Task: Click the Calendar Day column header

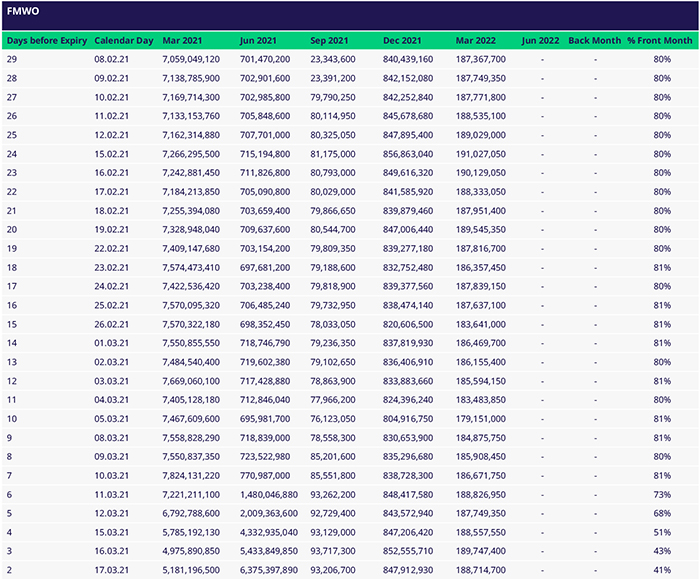Action: click(124, 41)
